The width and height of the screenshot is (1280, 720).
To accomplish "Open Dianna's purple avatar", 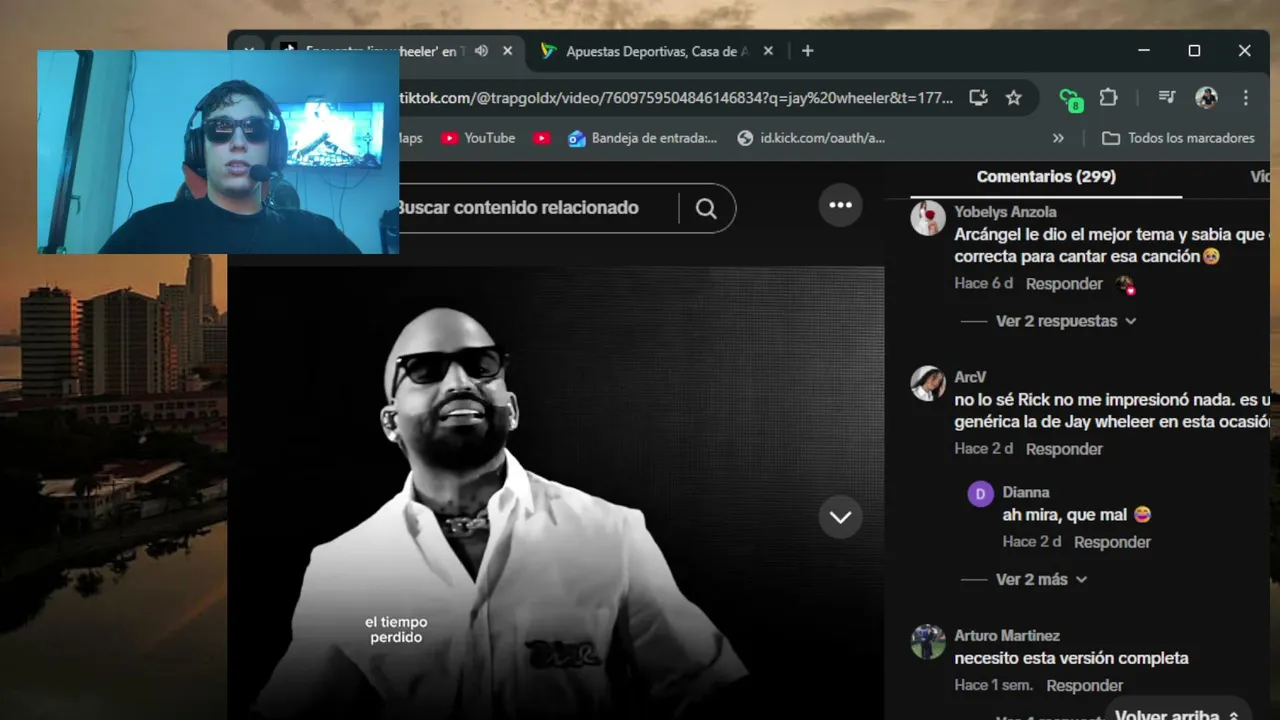I will point(980,494).
